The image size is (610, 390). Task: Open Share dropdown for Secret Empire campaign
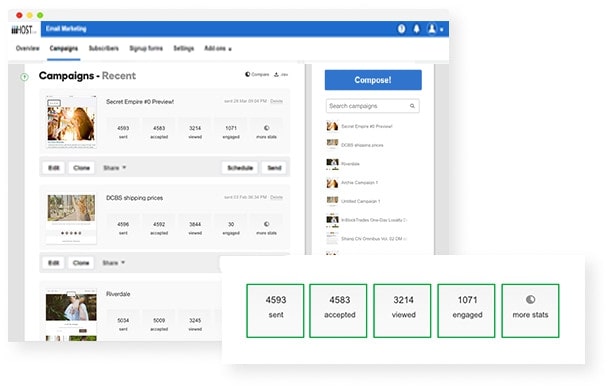(x=114, y=168)
